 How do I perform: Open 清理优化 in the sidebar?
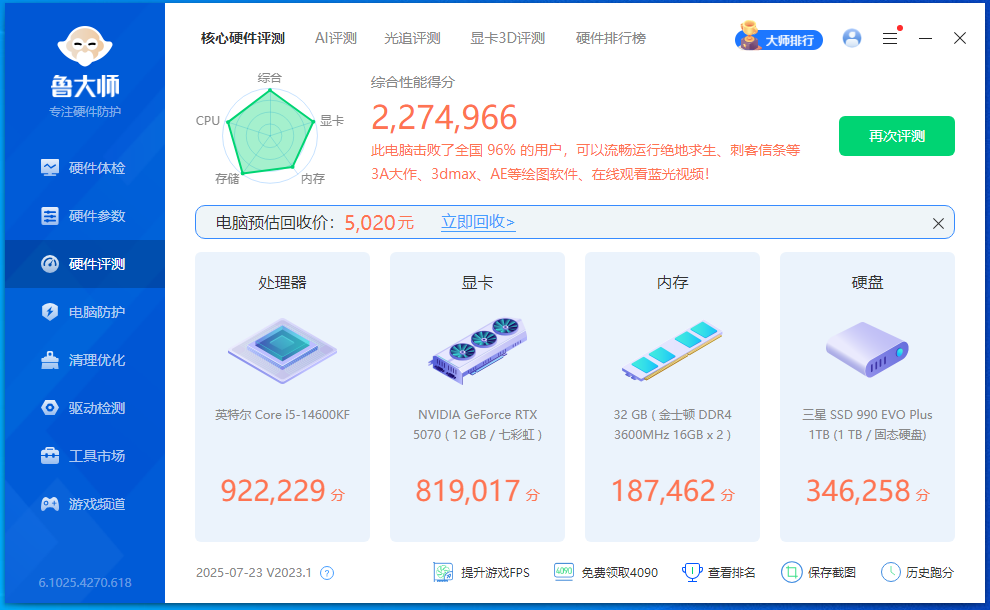85,360
